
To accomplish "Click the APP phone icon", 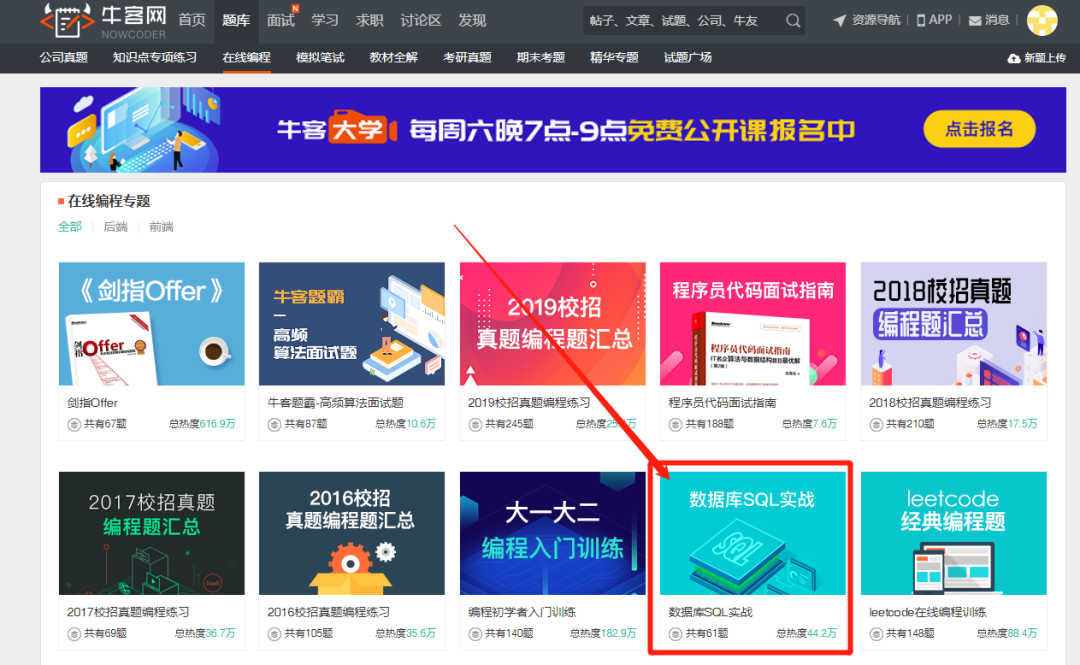I will (x=921, y=21).
